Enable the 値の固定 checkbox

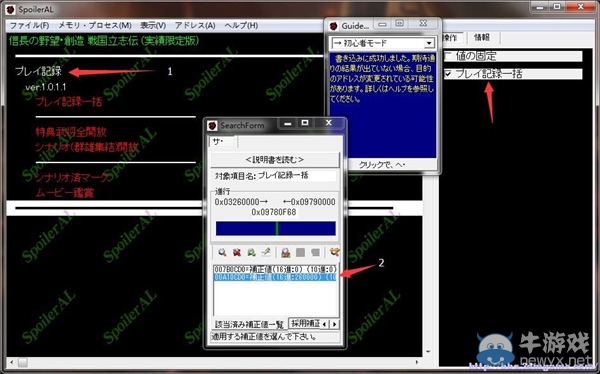(x=448, y=56)
